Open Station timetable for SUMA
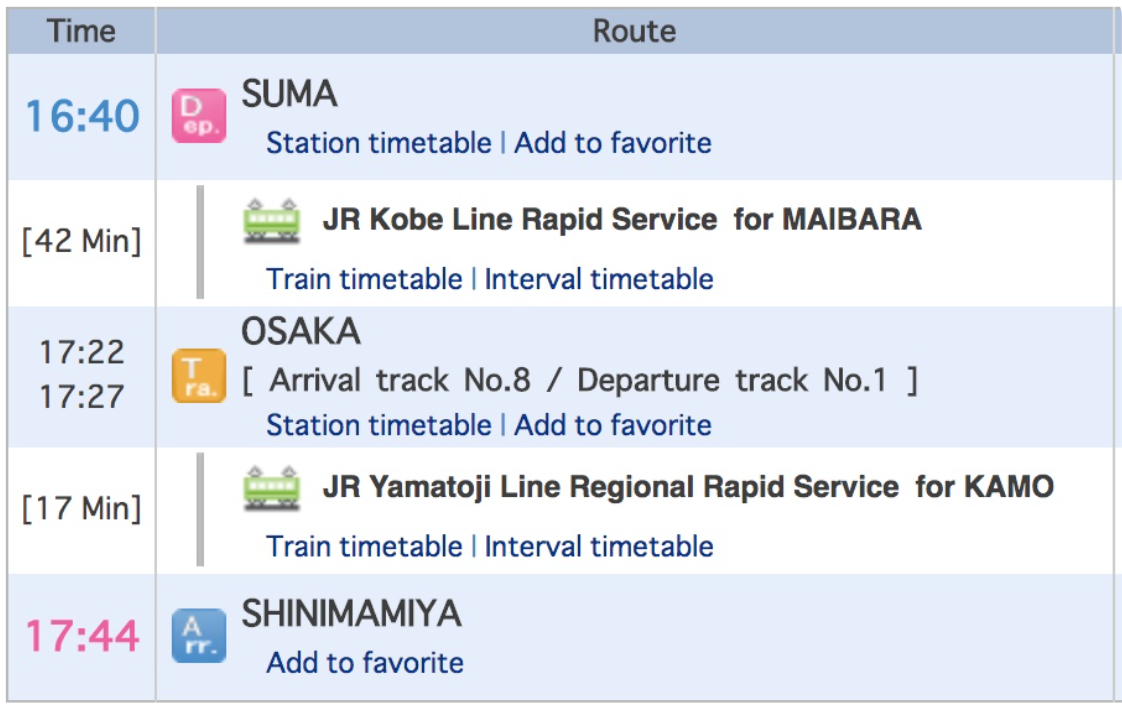 [378, 143]
